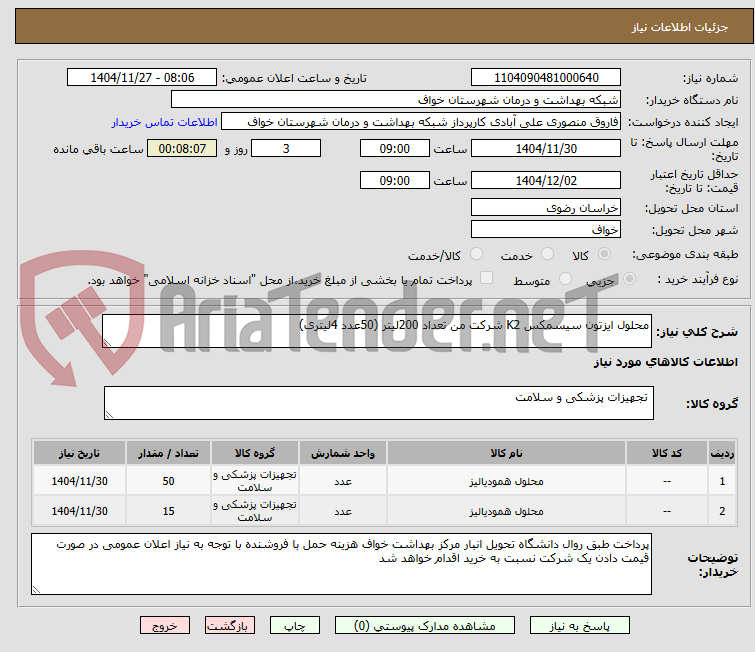
Task: Click price validity hour 09:00 field
Action: 394,180
